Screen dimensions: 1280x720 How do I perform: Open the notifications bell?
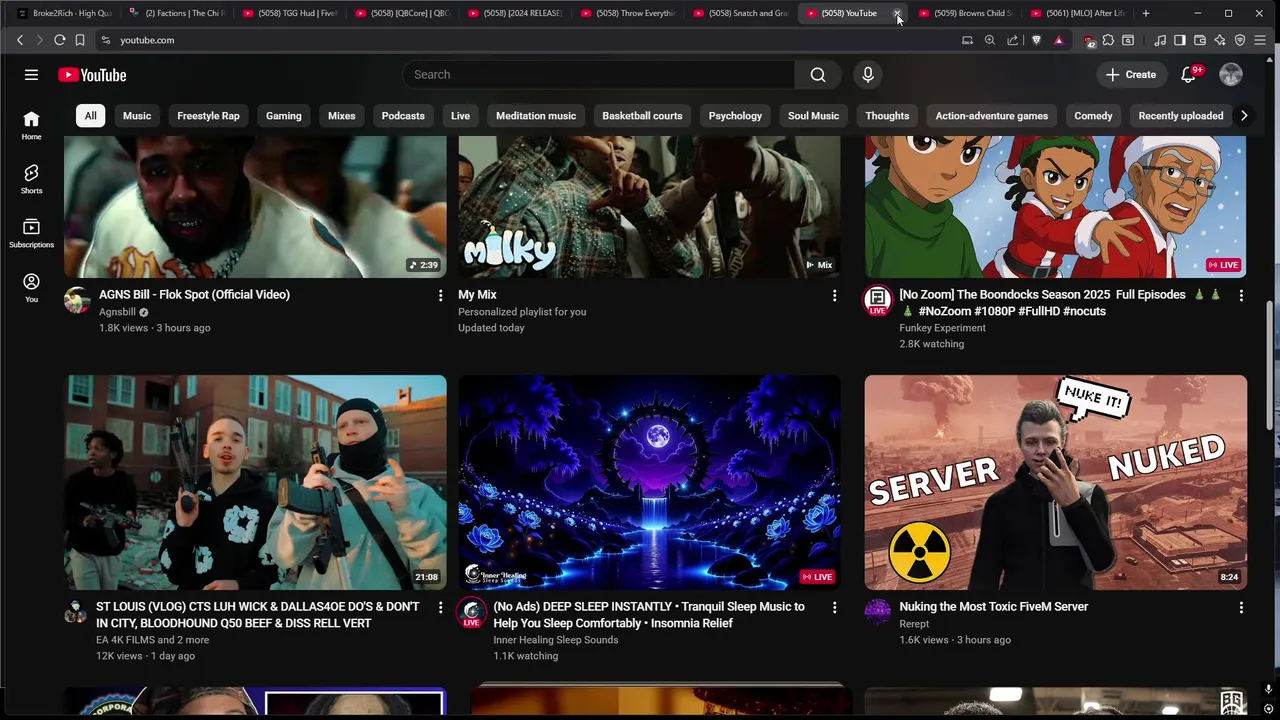coord(1189,75)
